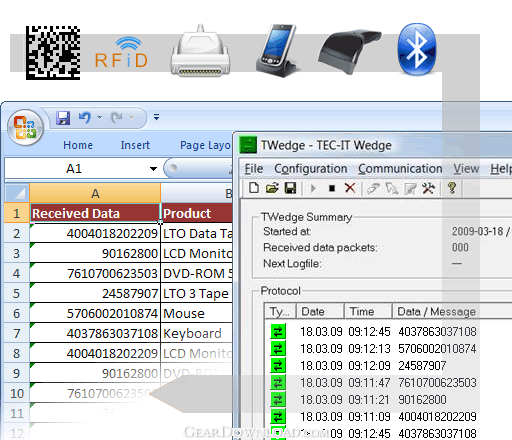Image resolution: width=512 pixels, height=440 pixels.
Task: Click the Office button in Excel
Action: (x=25, y=128)
